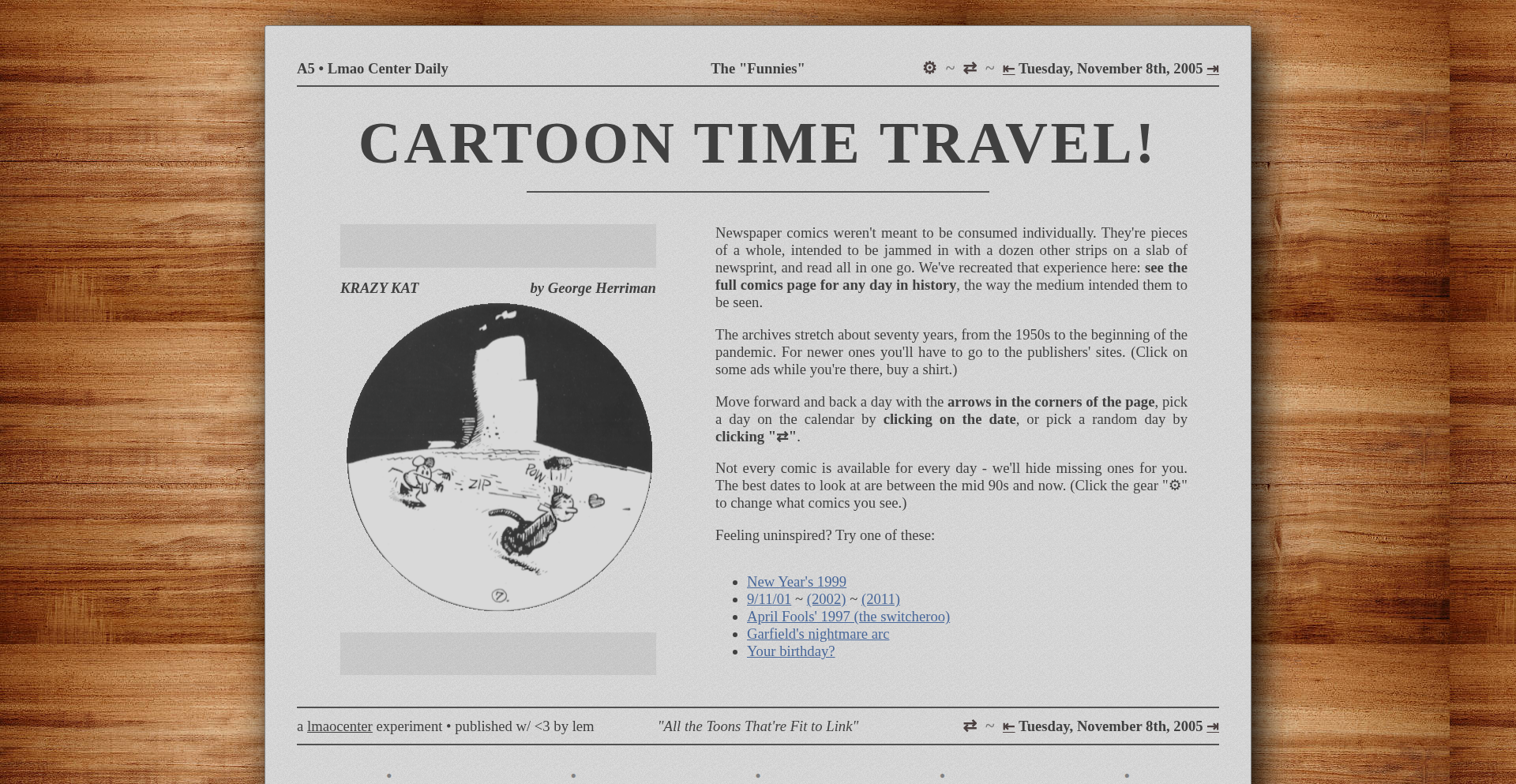Visit the lmaocenter link in the footer
This screenshot has height=784, width=1516.
coord(339,726)
